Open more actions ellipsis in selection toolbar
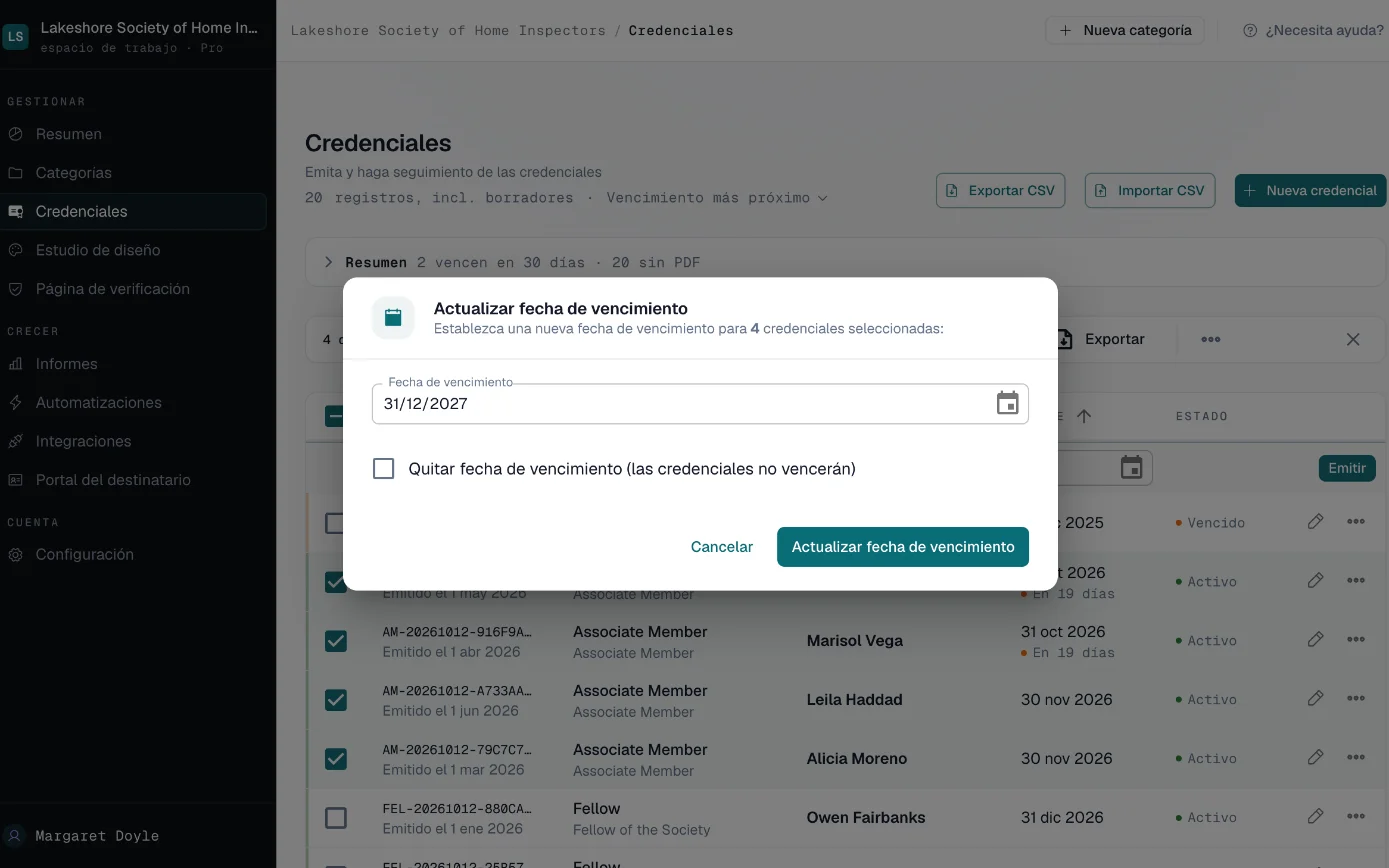The width and height of the screenshot is (1389, 868). [1210, 339]
